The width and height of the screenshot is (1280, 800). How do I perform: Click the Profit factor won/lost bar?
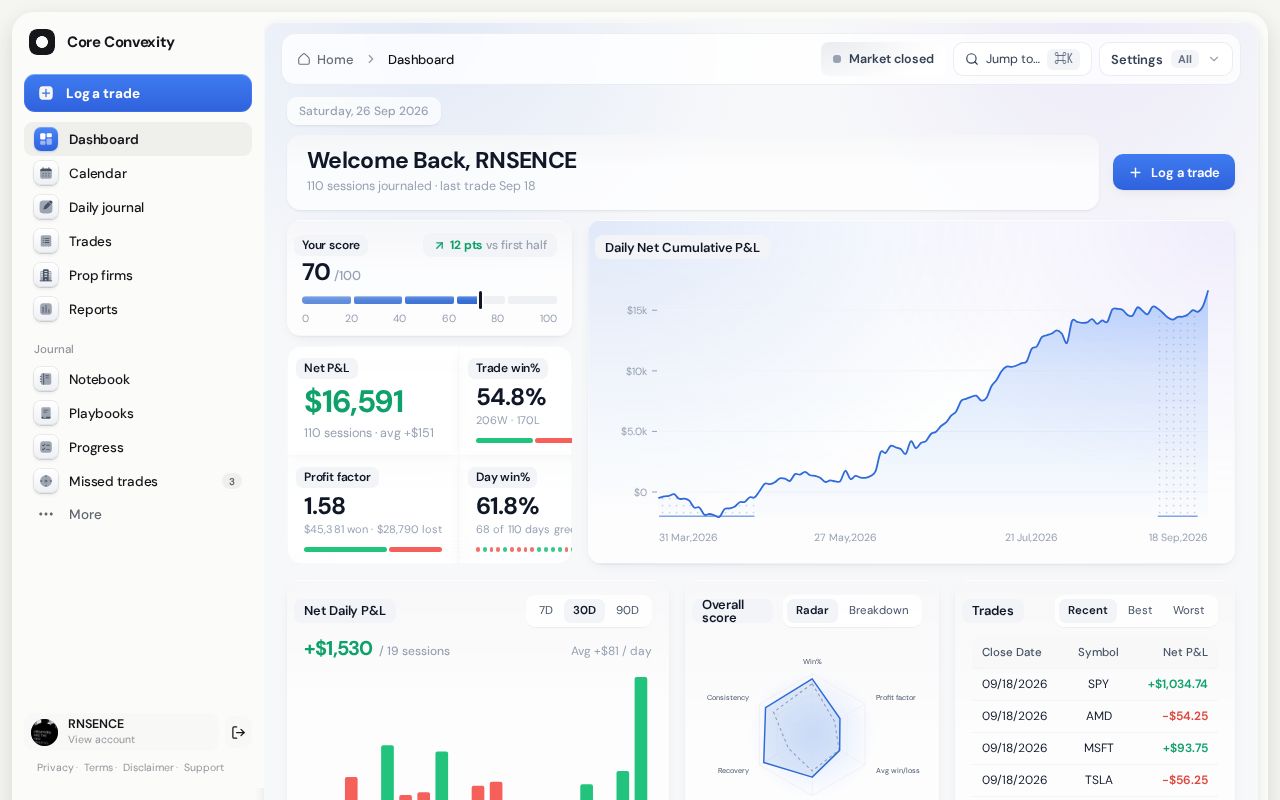point(373,549)
